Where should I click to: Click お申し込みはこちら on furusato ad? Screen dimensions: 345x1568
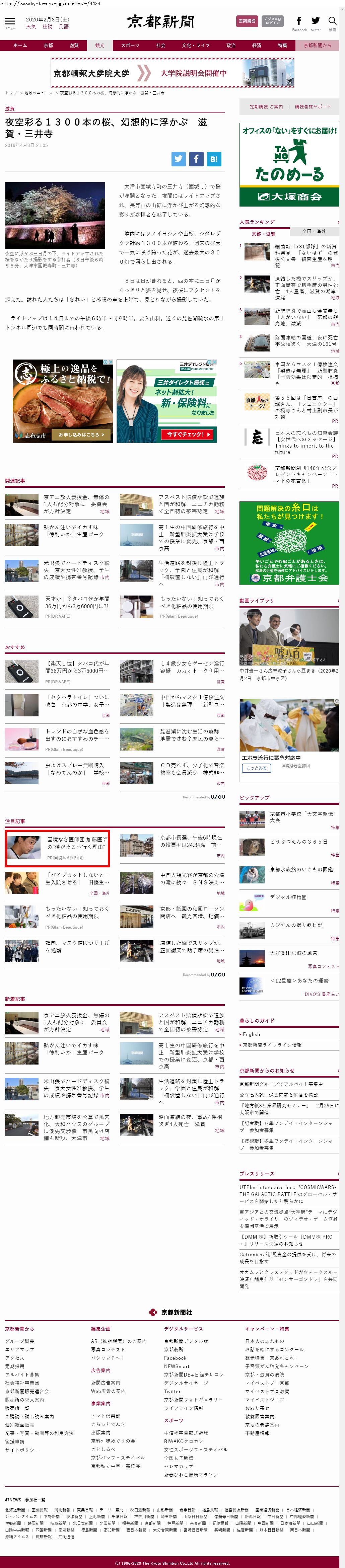81,435
